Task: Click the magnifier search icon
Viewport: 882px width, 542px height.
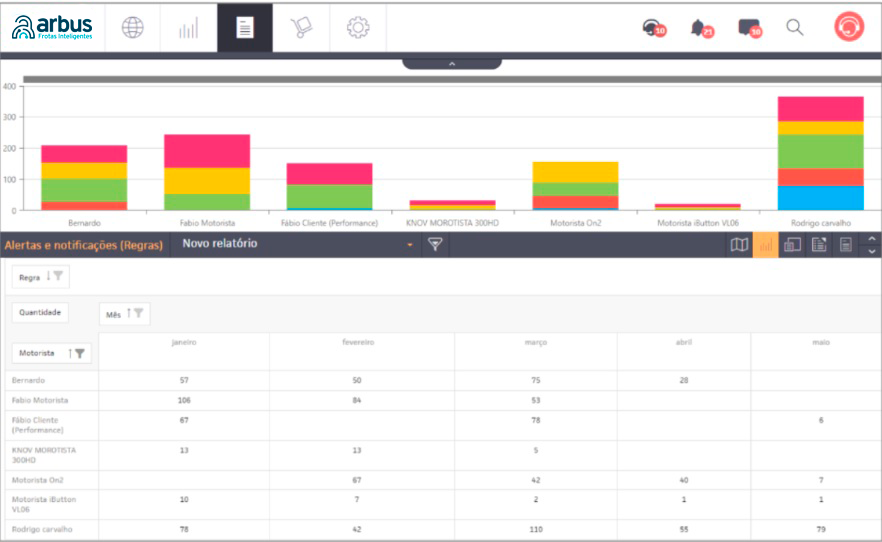Action: point(795,28)
